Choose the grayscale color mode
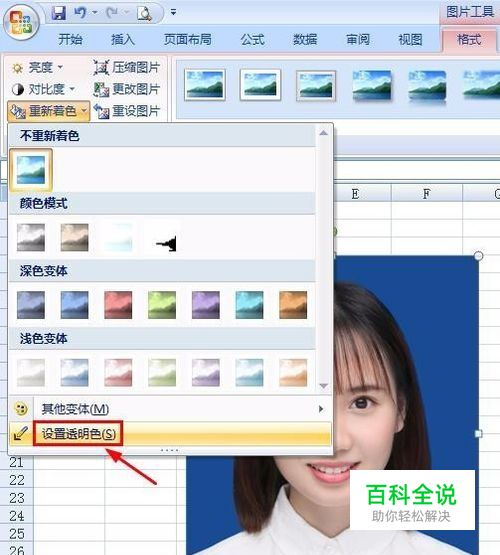 [31, 237]
